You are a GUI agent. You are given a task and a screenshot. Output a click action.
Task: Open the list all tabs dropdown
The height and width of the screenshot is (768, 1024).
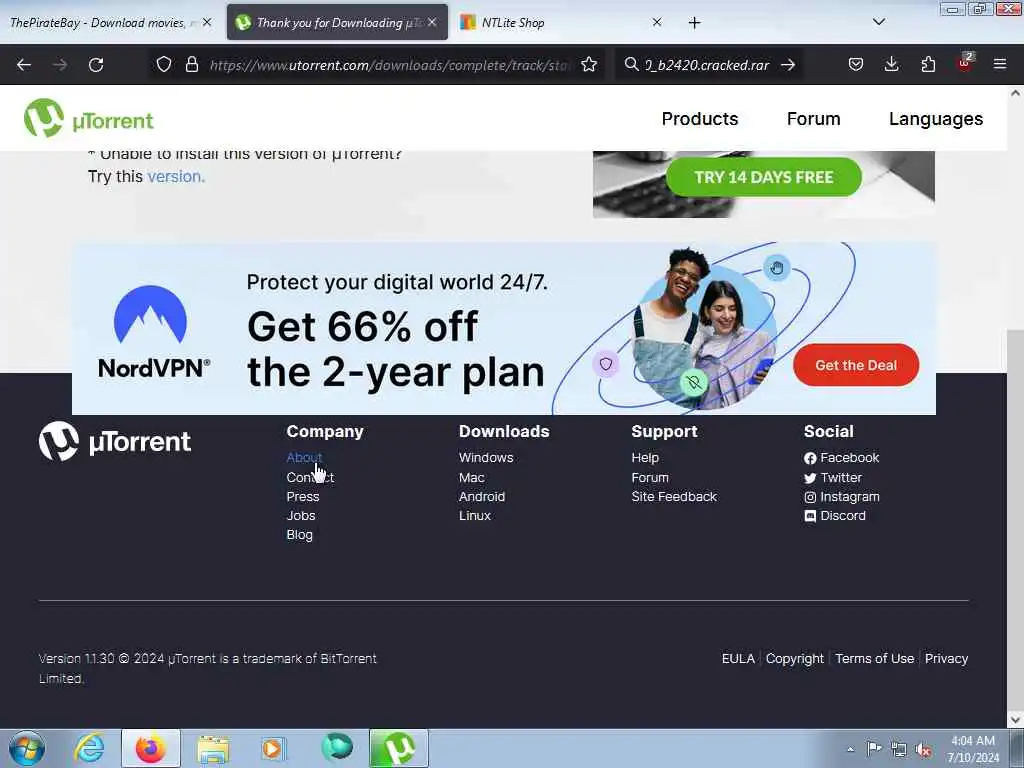pos(879,22)
